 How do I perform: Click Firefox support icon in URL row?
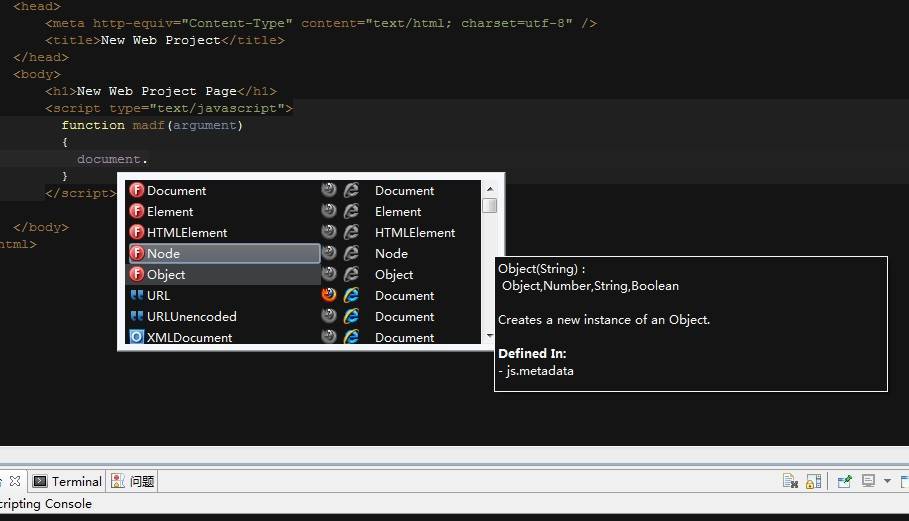(x=329, y=294)
